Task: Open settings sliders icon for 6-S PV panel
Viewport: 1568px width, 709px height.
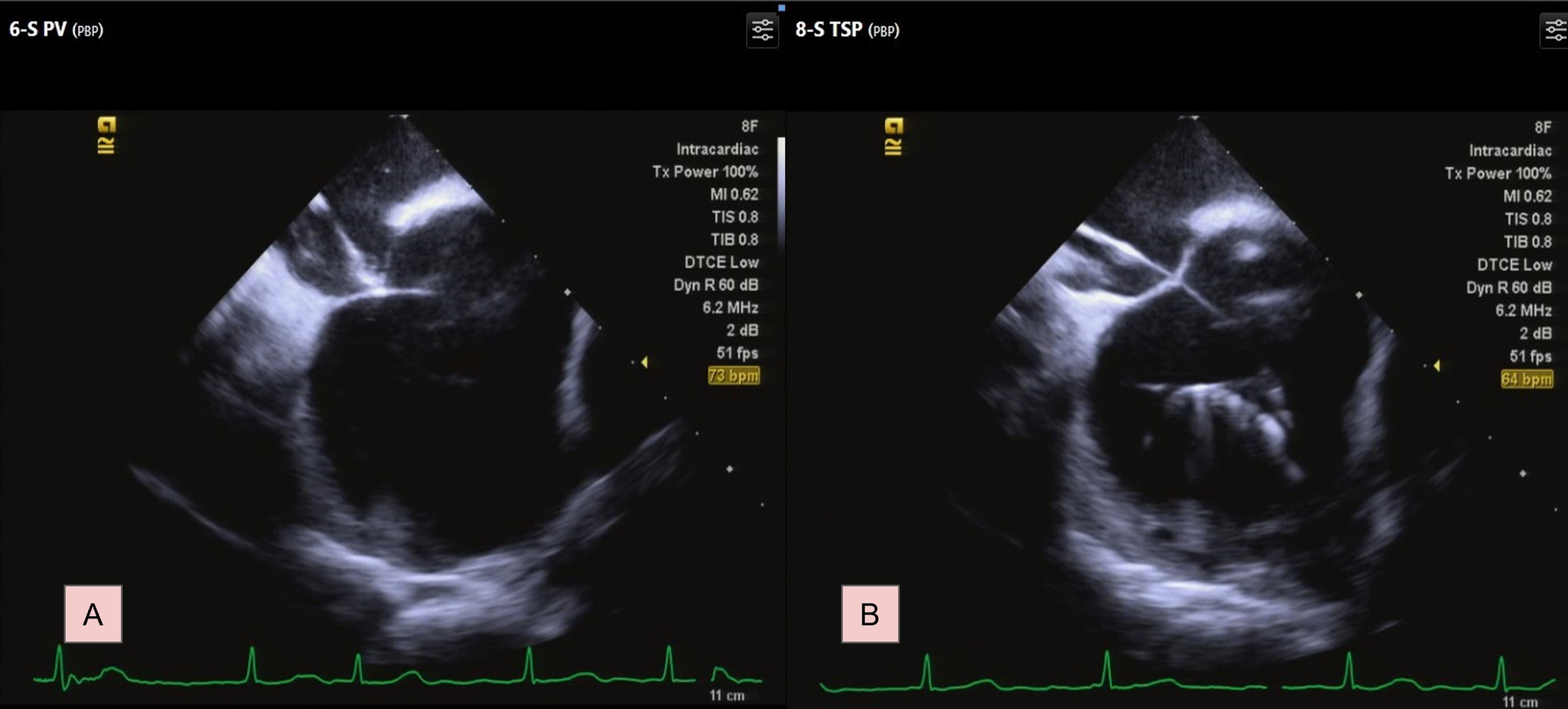Action: point(762,30)
